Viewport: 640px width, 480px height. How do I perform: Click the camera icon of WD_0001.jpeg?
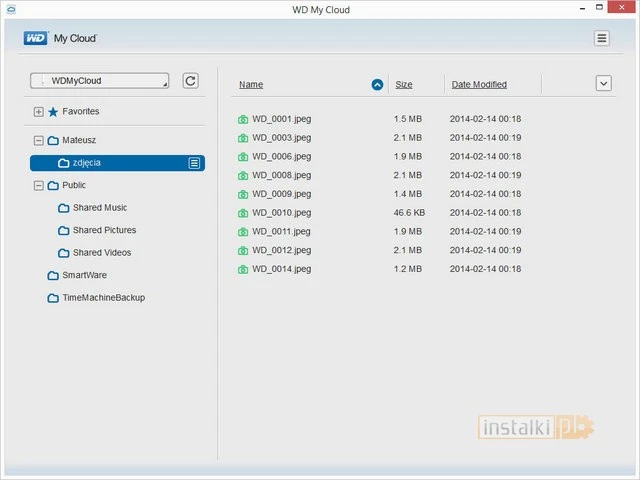pyautogui.click(x=243, y=120)
